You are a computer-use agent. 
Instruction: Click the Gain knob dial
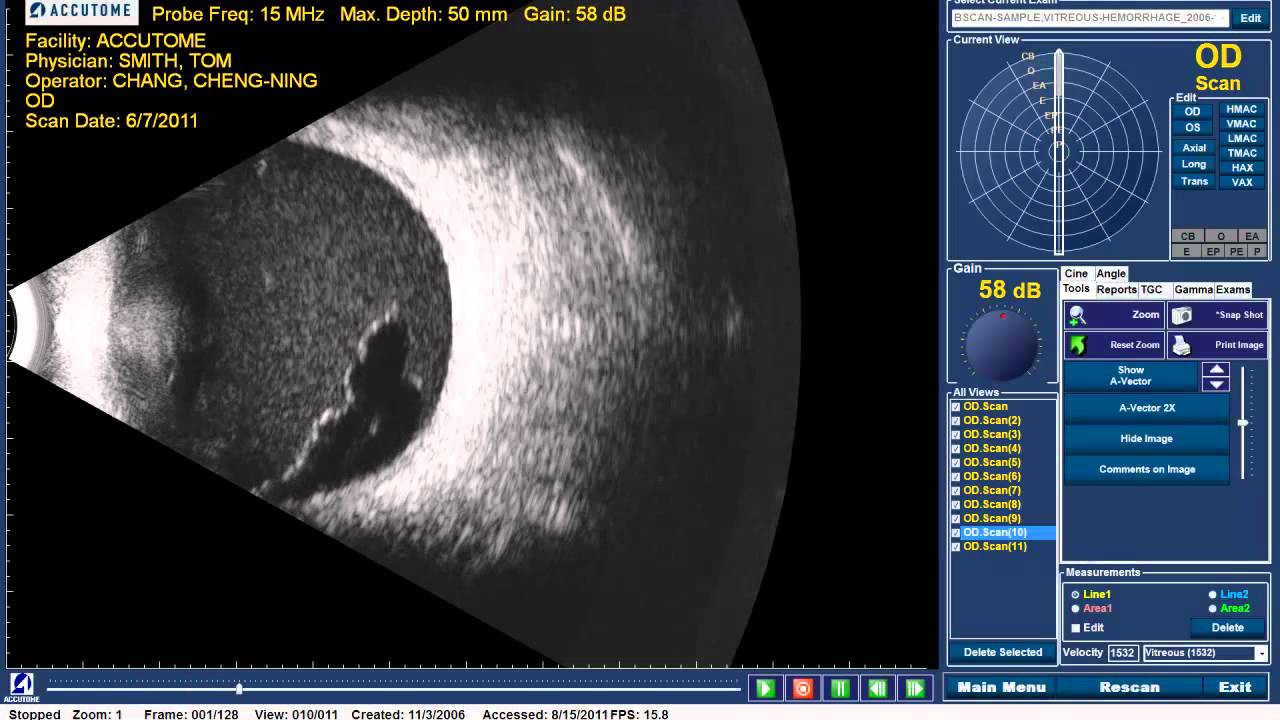(x=1001, y=343)
